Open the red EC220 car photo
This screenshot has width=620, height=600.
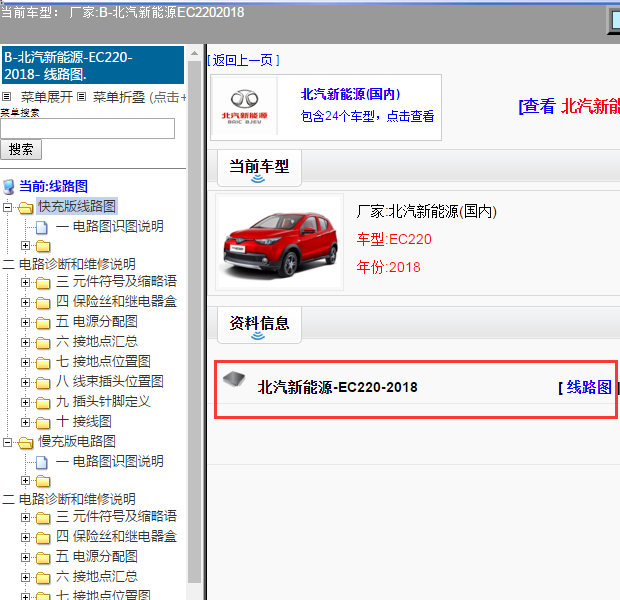pos(280,242)
